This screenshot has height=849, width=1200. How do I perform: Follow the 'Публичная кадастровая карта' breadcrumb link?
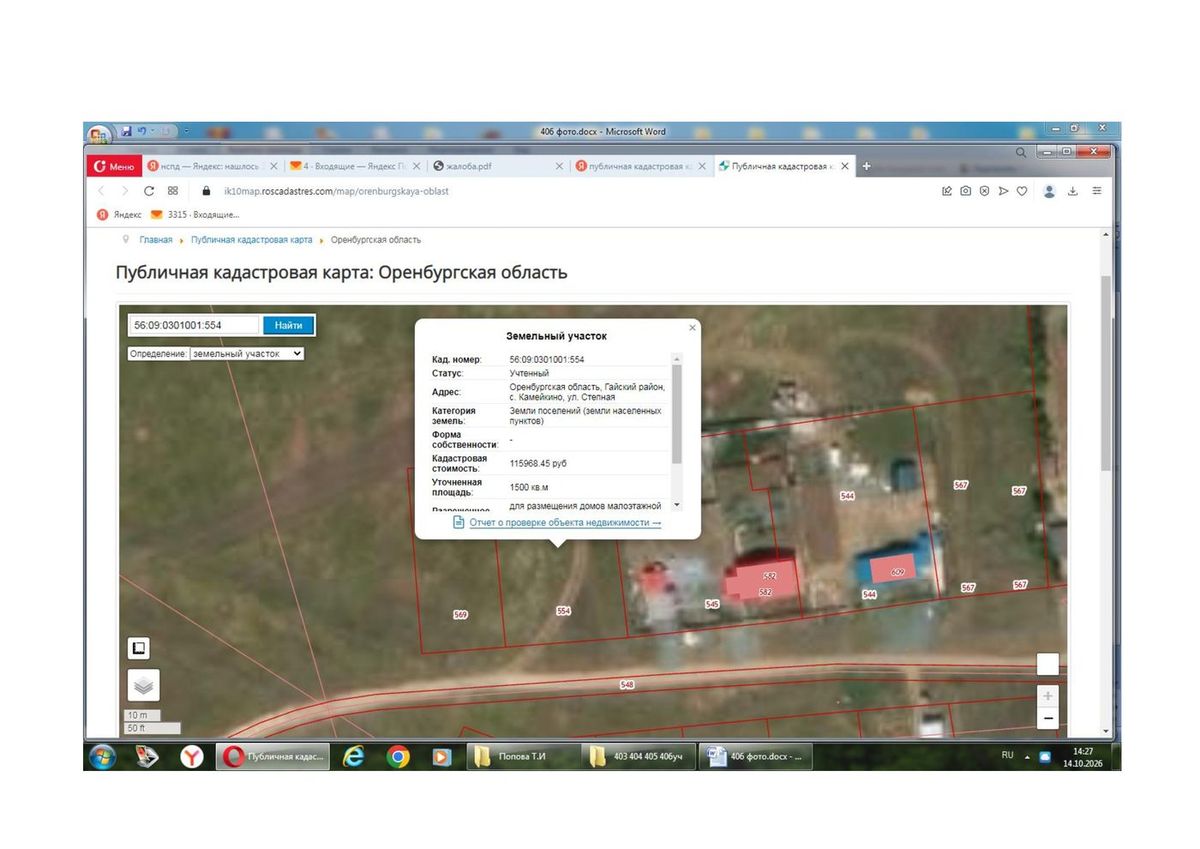click(x=252, y=240)
